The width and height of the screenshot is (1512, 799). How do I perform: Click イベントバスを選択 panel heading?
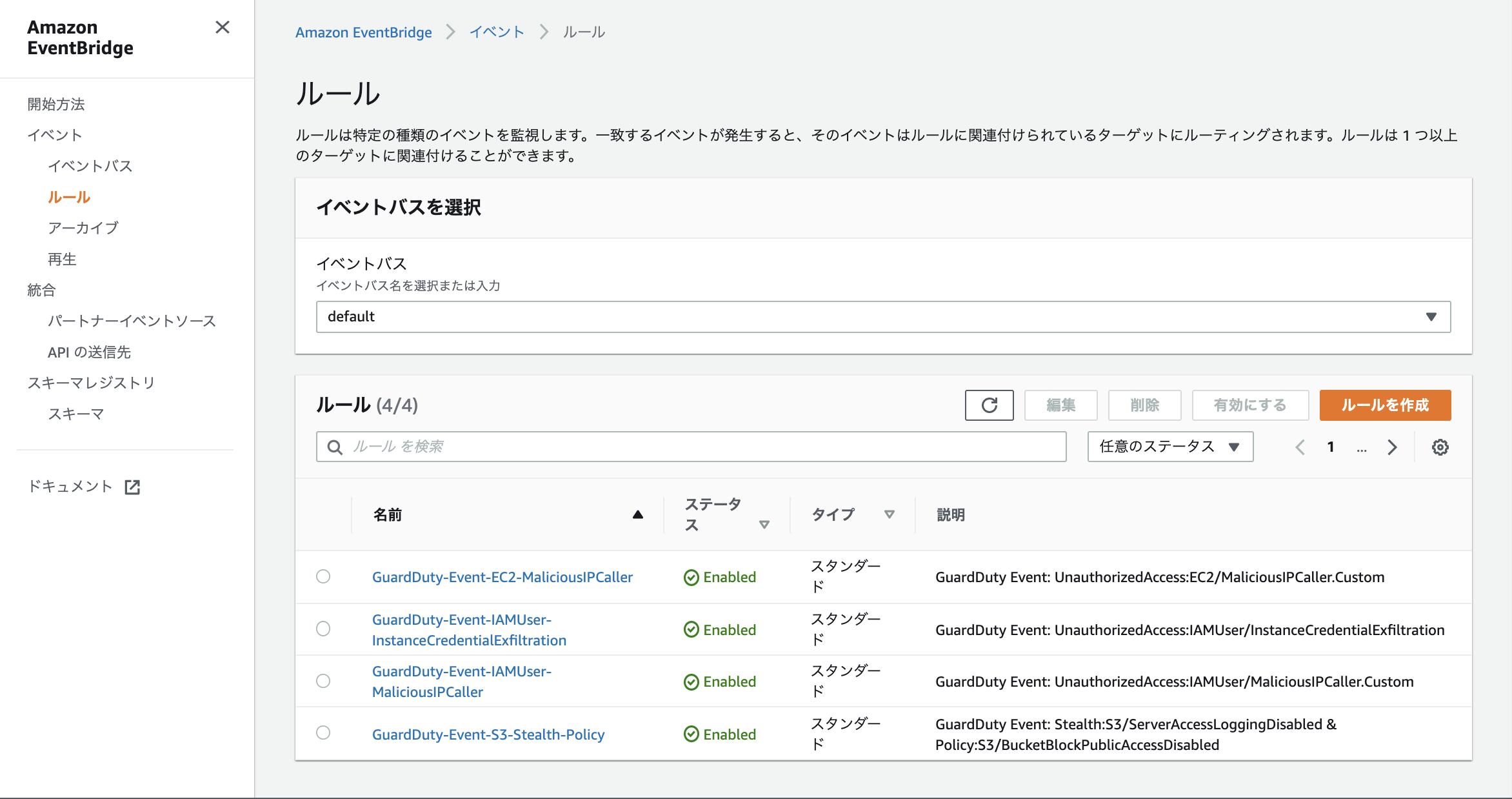(399, 207)
